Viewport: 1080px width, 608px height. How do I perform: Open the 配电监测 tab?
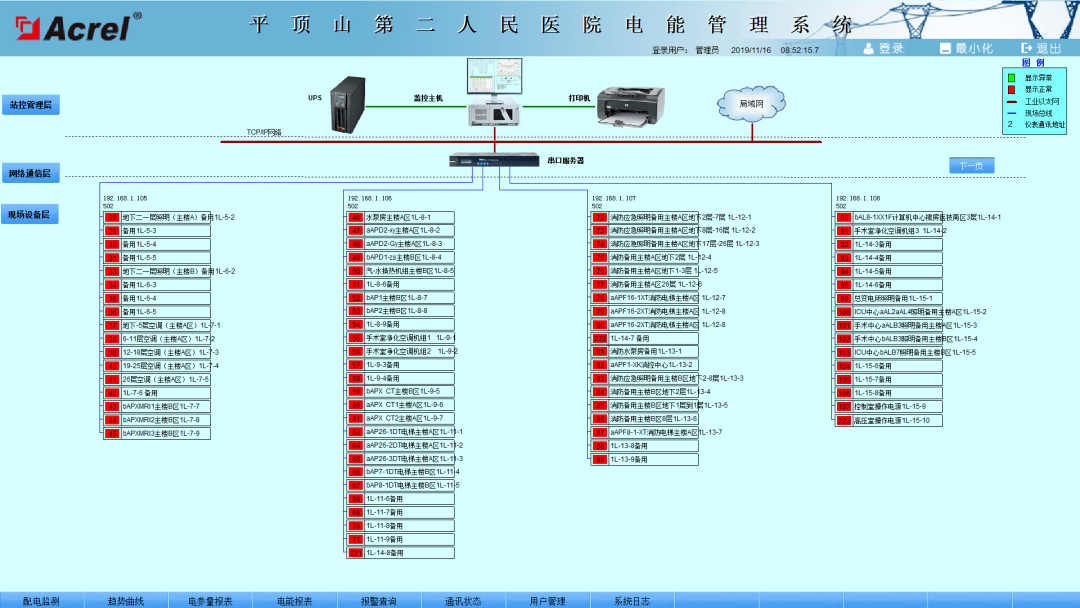[41, 601]
